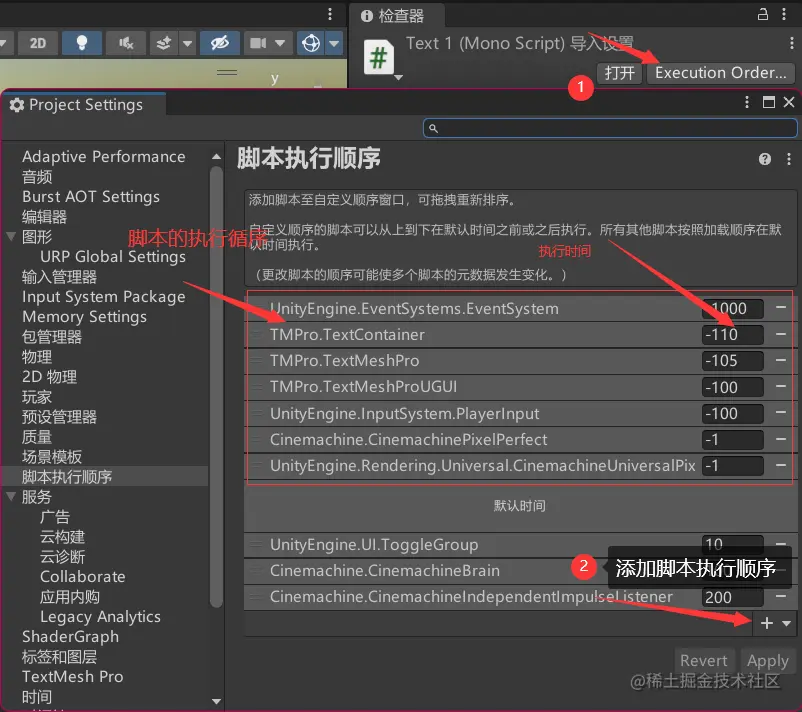
Task: Select Adaptive Performance settings category
Action: (104, 157)
